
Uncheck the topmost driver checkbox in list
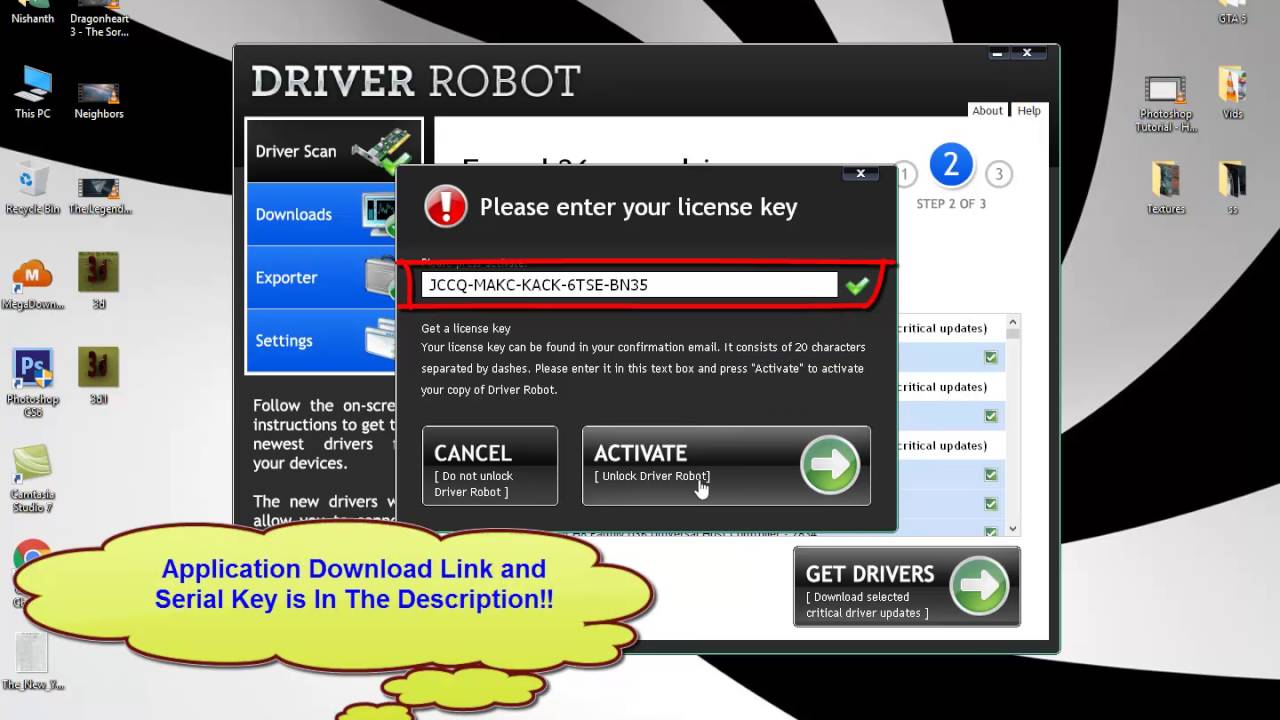[991, 357]
